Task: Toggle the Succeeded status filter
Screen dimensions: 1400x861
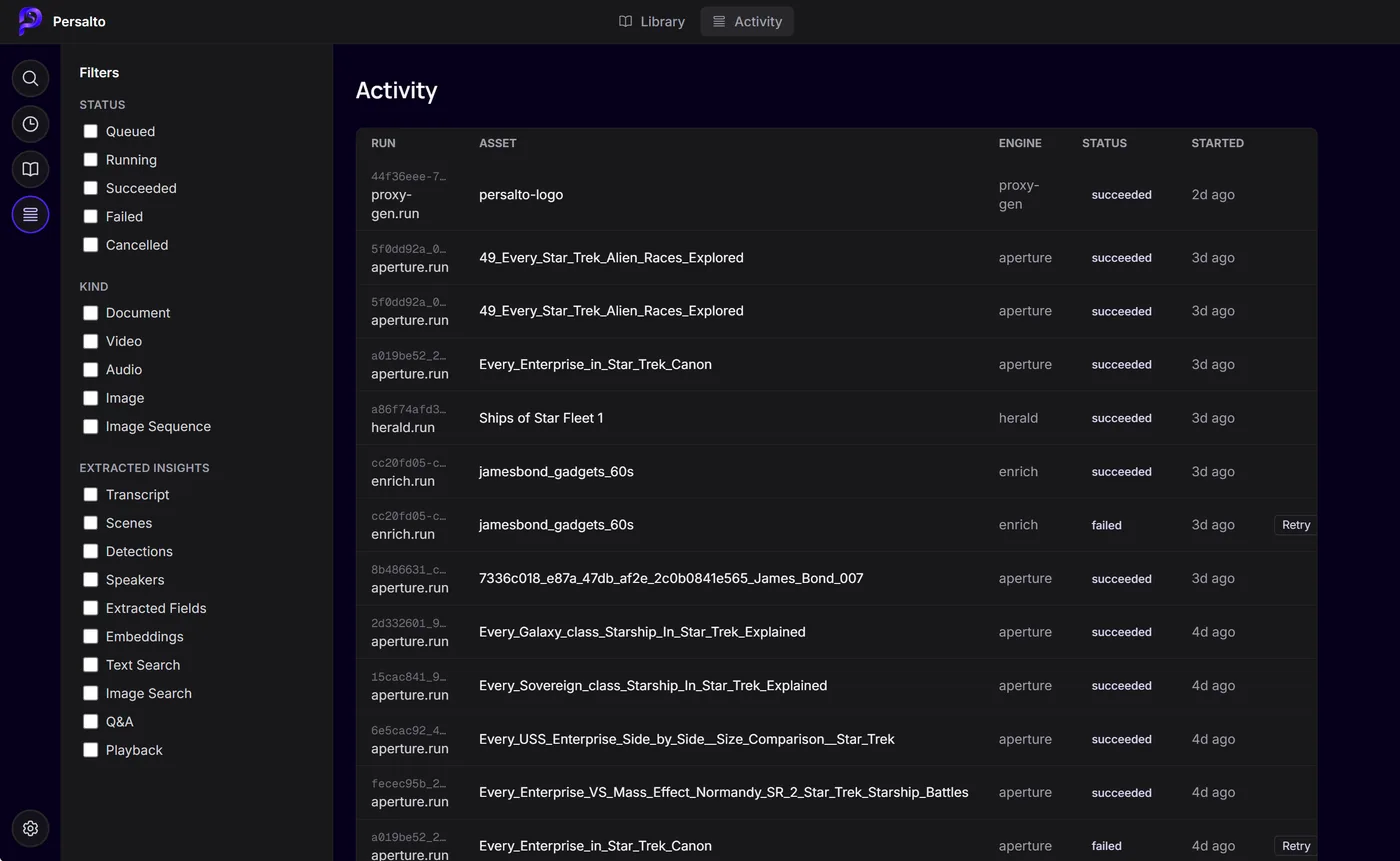Action: click(90, 188)
